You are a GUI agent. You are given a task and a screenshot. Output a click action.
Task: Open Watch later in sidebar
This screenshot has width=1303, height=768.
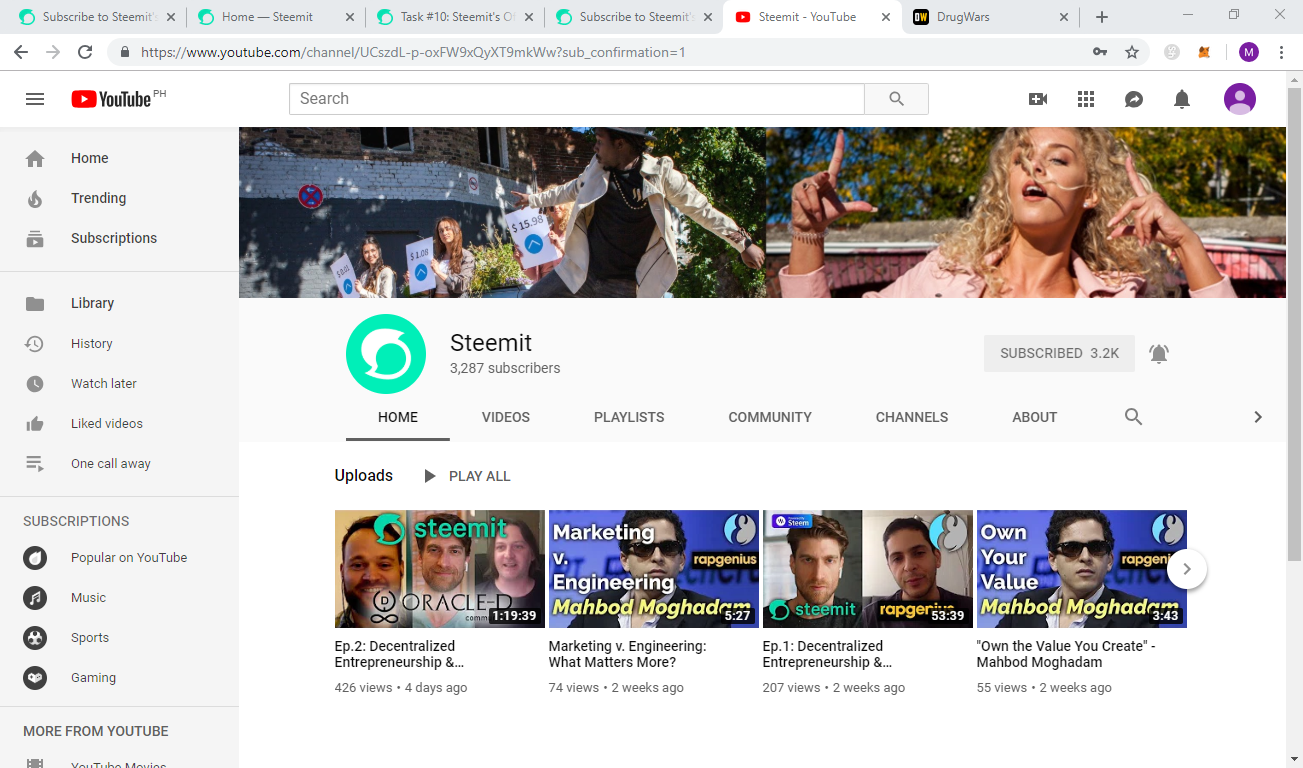120,383
